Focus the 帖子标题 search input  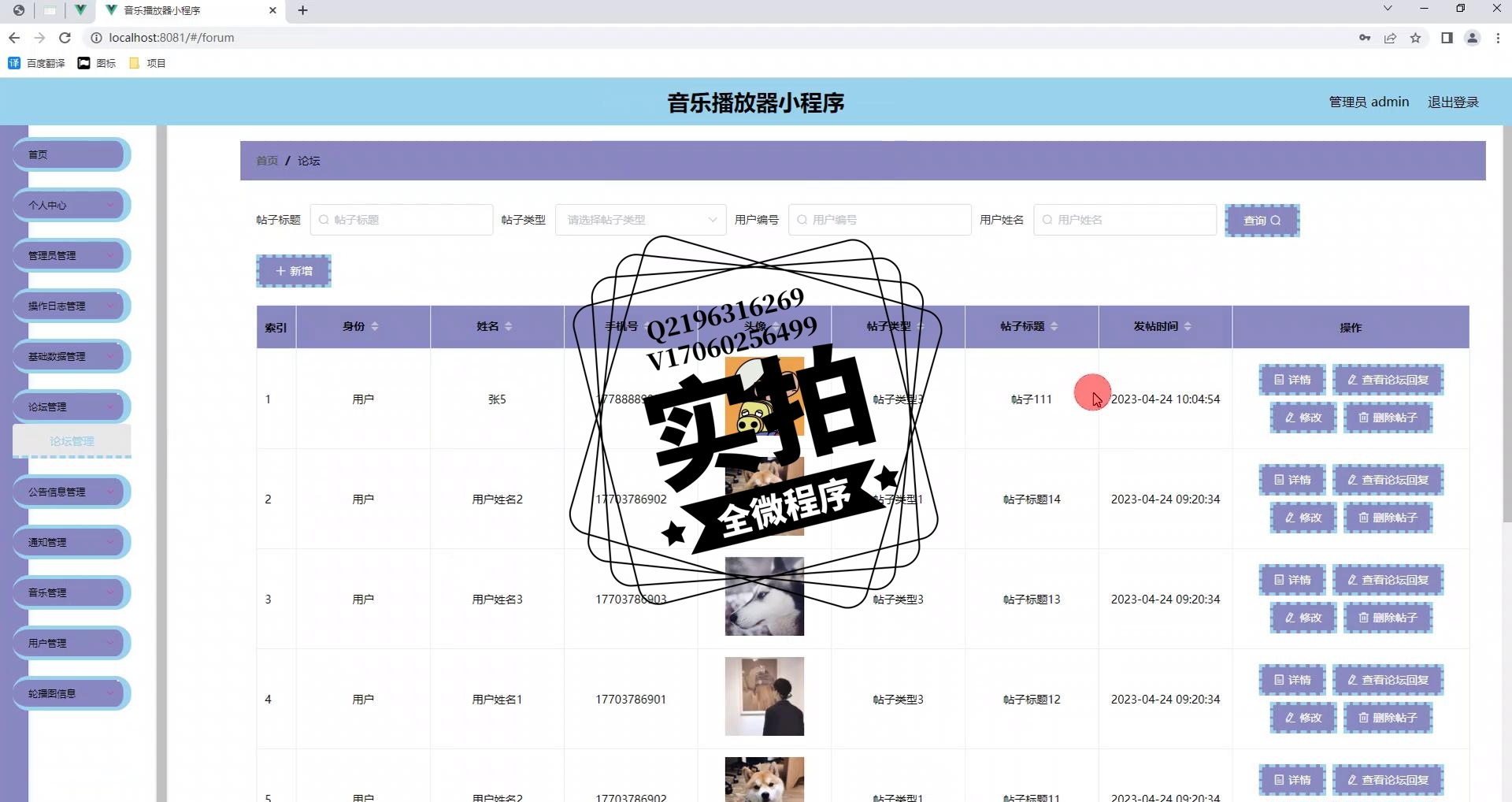(x=402, y=220)
